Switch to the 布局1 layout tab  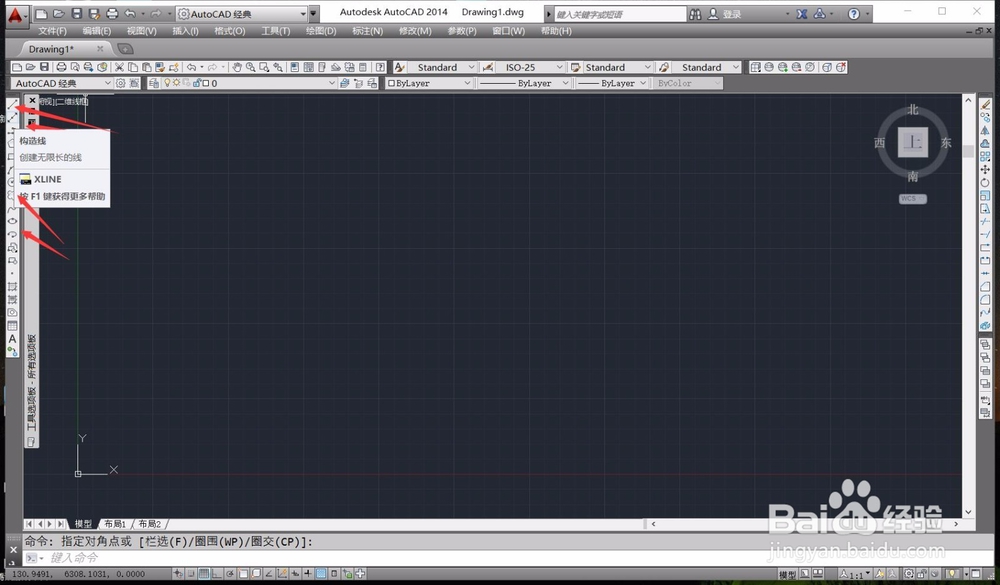click(x=115, y=524)
